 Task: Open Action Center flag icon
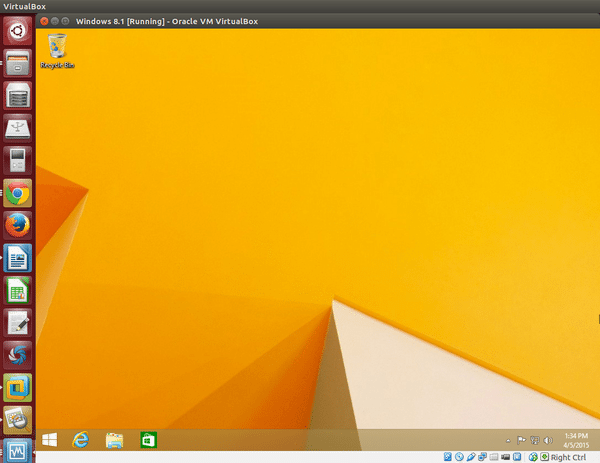pos(521,440)
